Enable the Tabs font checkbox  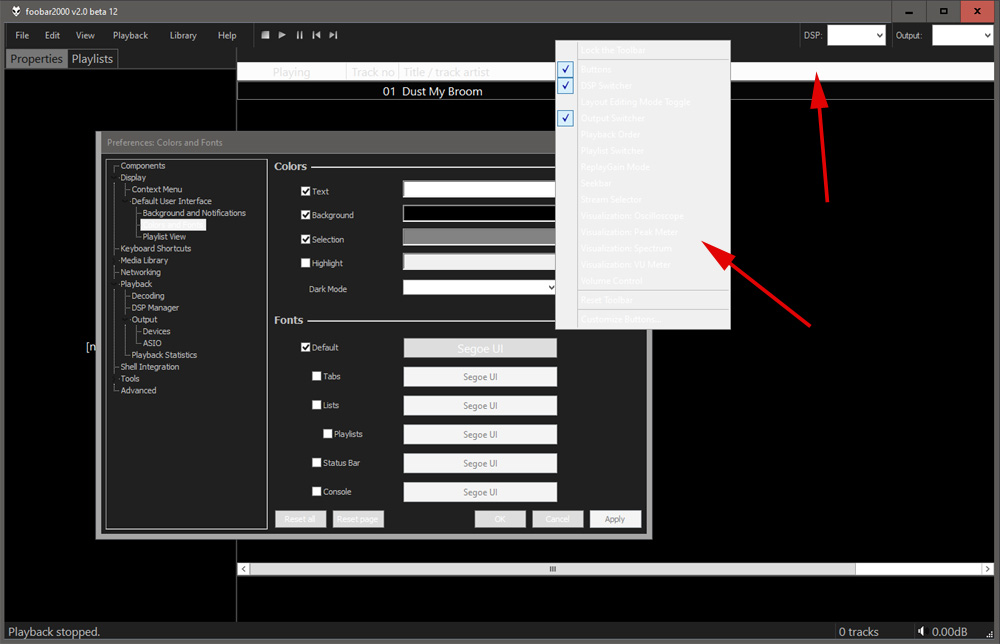click(316, 376)
